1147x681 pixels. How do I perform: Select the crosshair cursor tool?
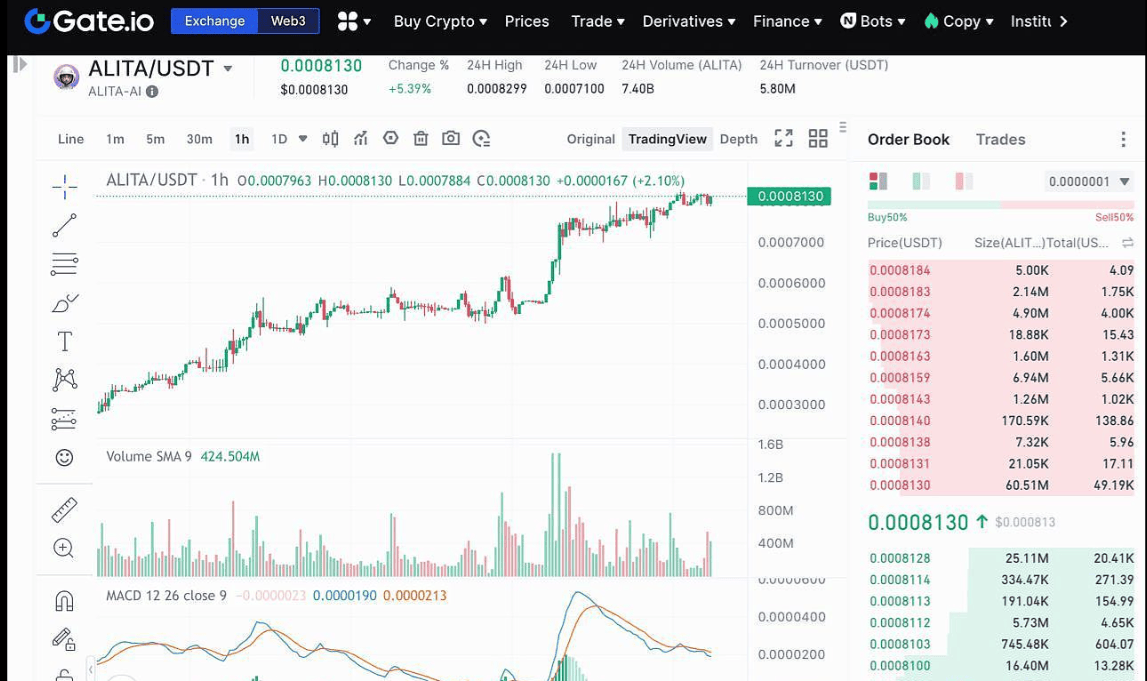[x=64, y=186]
